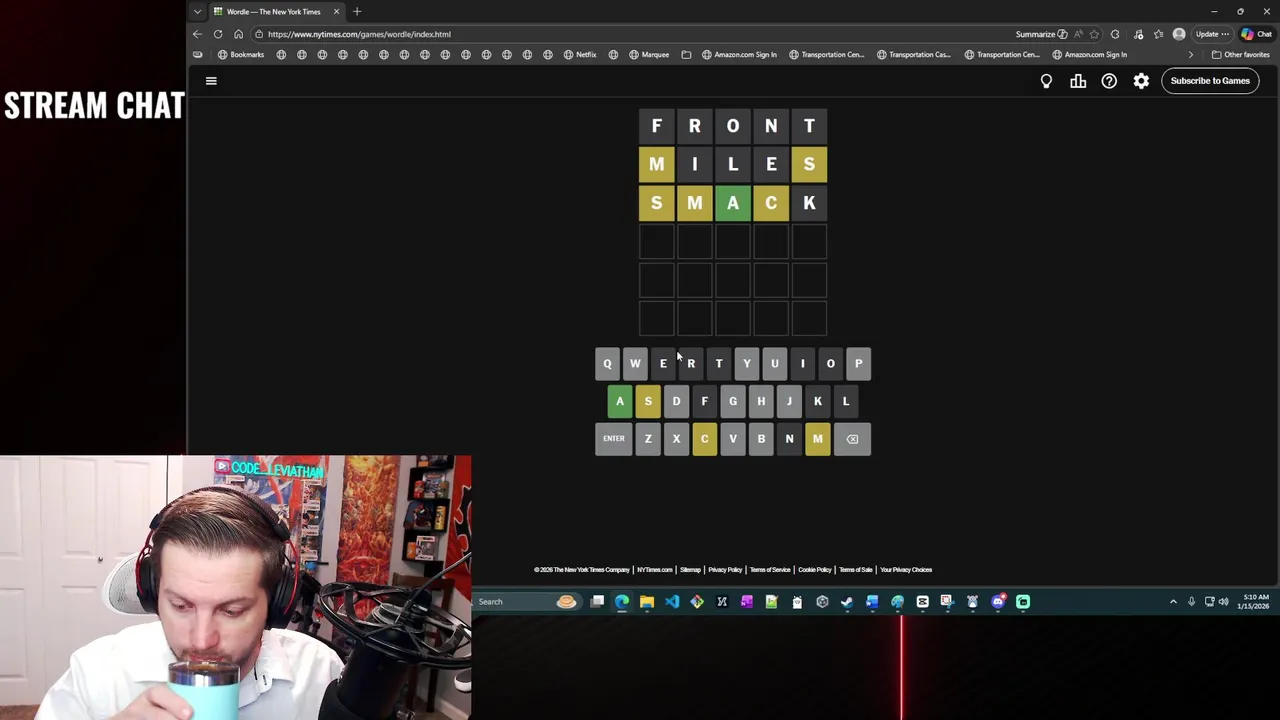
Task: Open the Marquee bookmark
Action: pyautogui.click(x=649, y=55)
